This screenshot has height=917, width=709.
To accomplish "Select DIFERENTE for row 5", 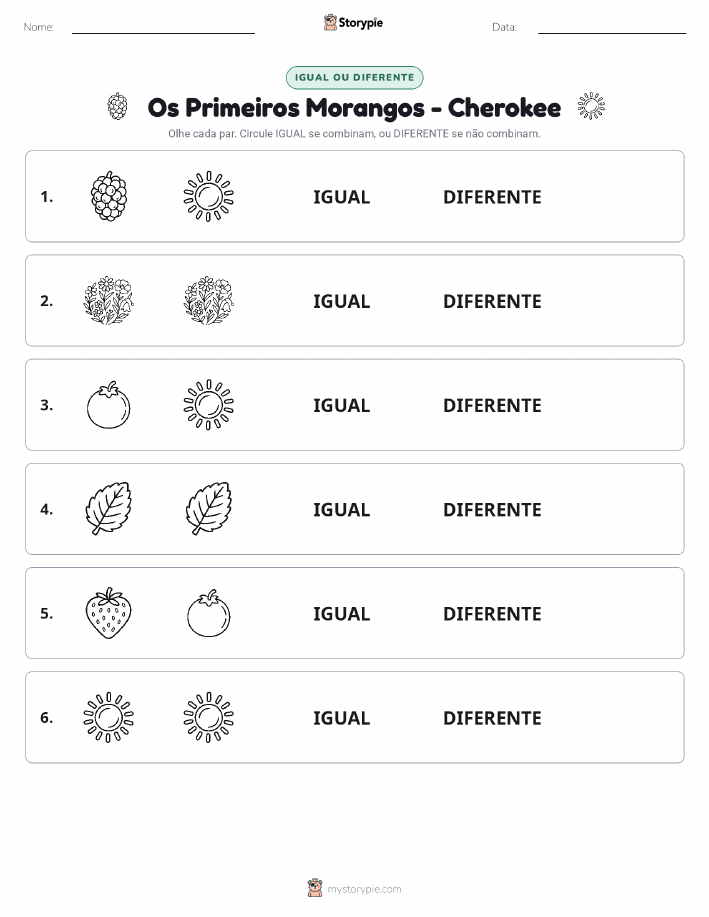I will tap(492, 613).
